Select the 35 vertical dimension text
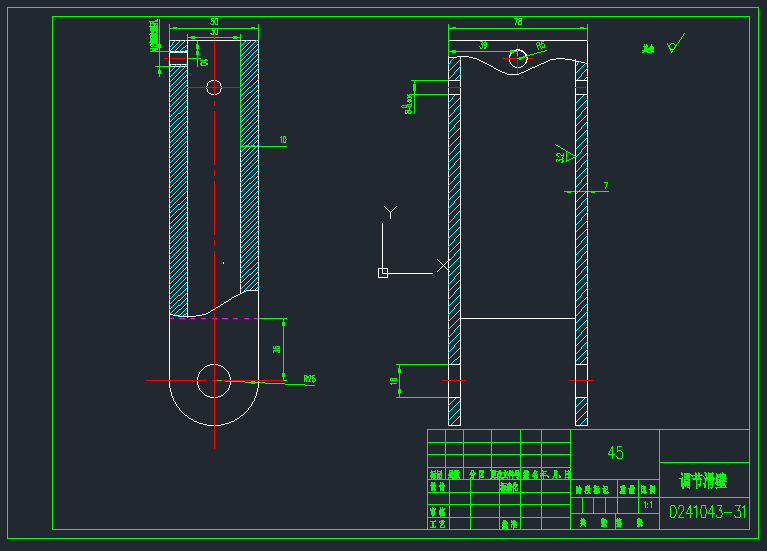 click(x=277, y=349)
